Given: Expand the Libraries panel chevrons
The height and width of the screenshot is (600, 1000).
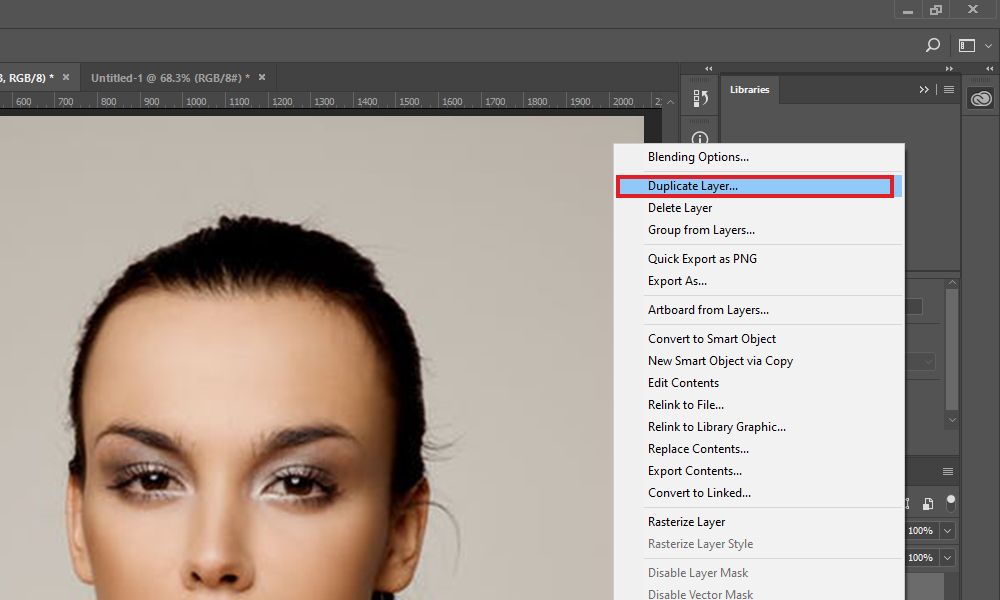Looking at the screenshot, I should pos(924,90).
